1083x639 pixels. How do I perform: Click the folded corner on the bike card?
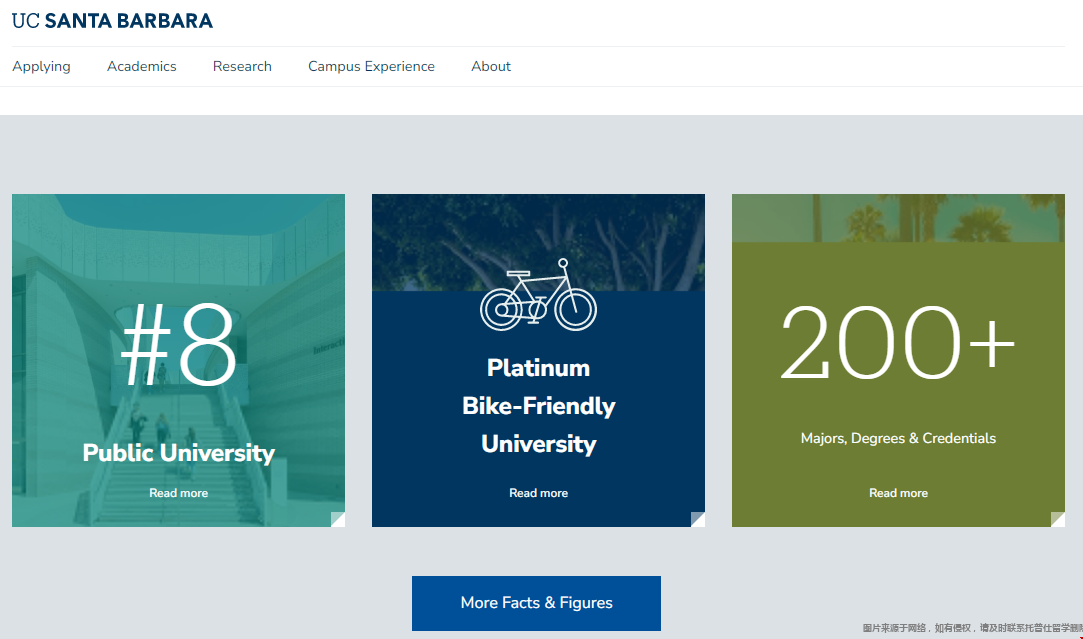pos(698,519)
